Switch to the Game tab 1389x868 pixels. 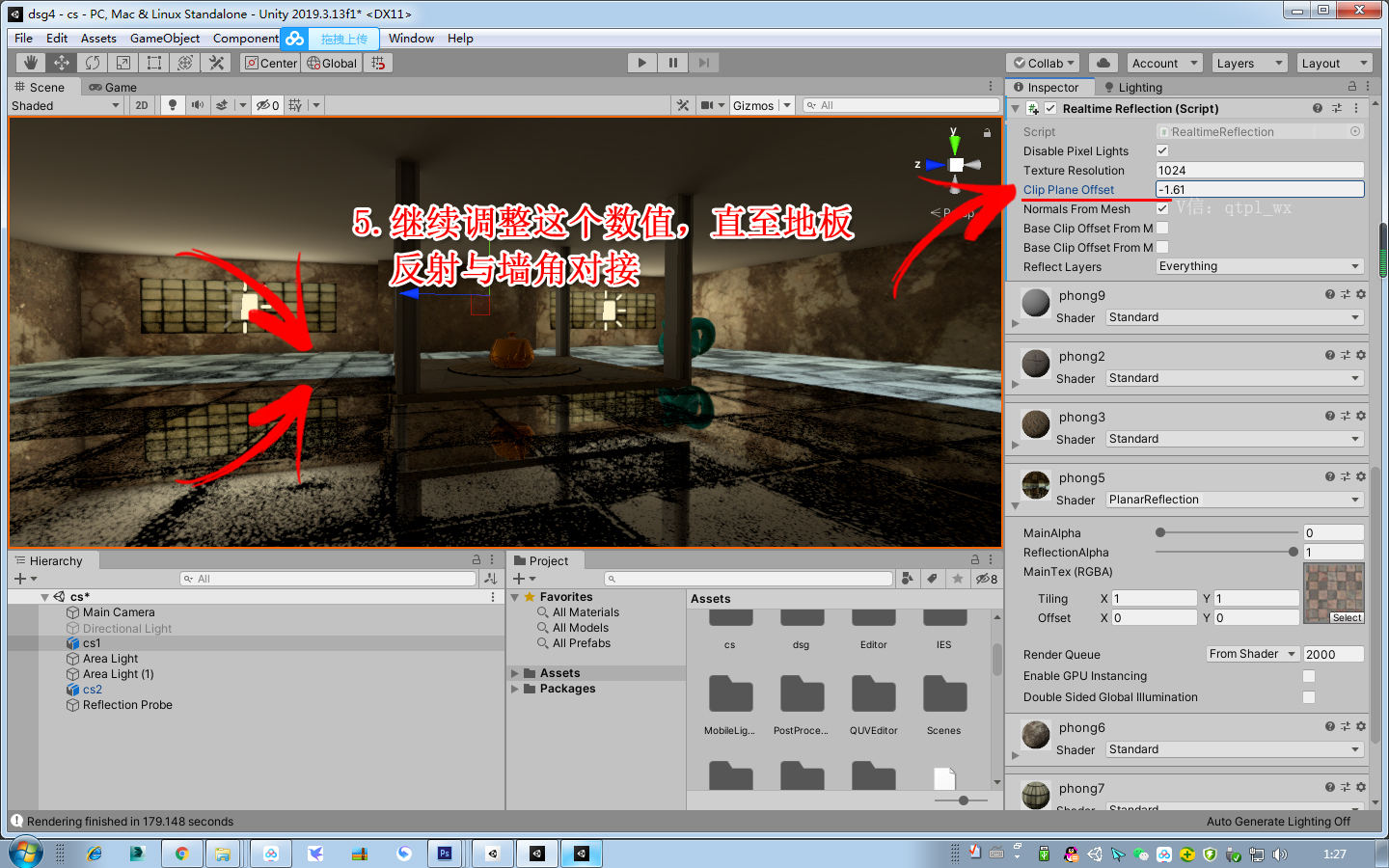coord(113,87)
